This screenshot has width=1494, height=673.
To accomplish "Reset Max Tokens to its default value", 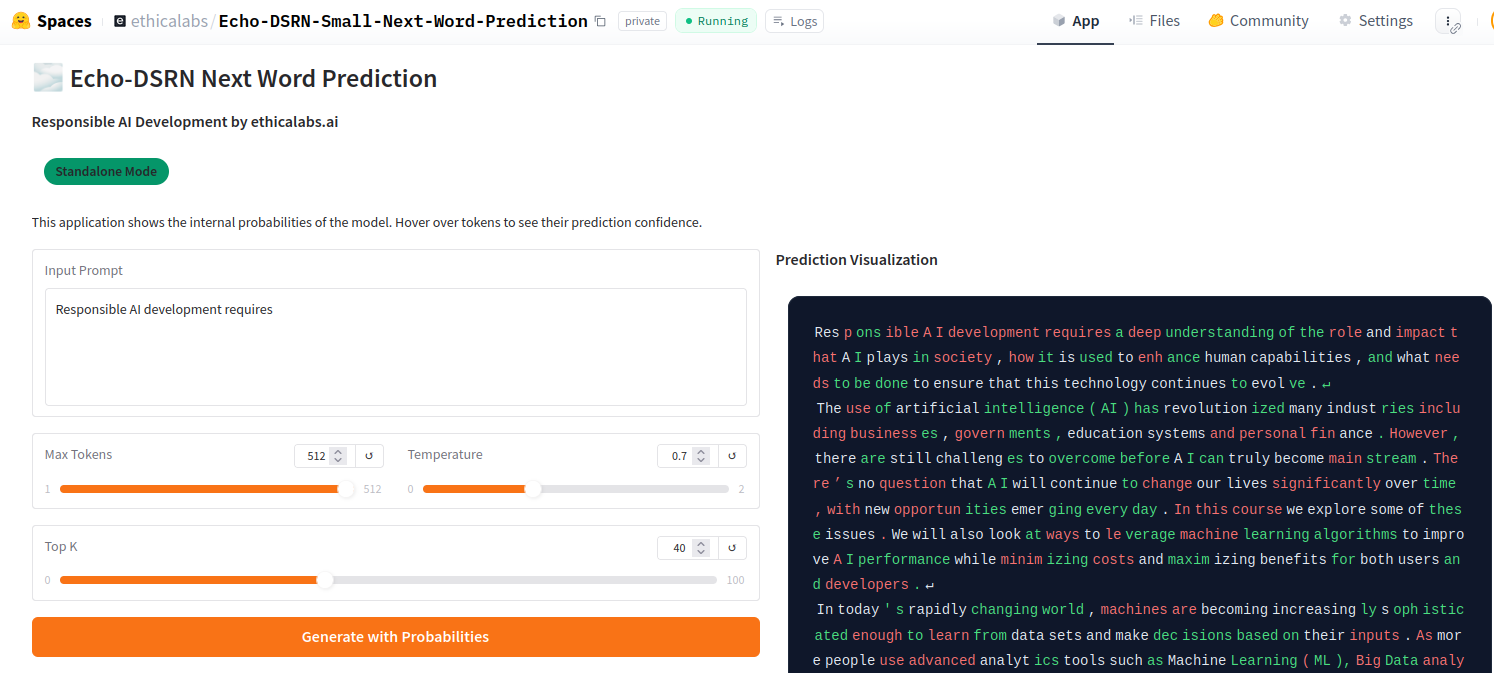I will click(x=369, y=456).
